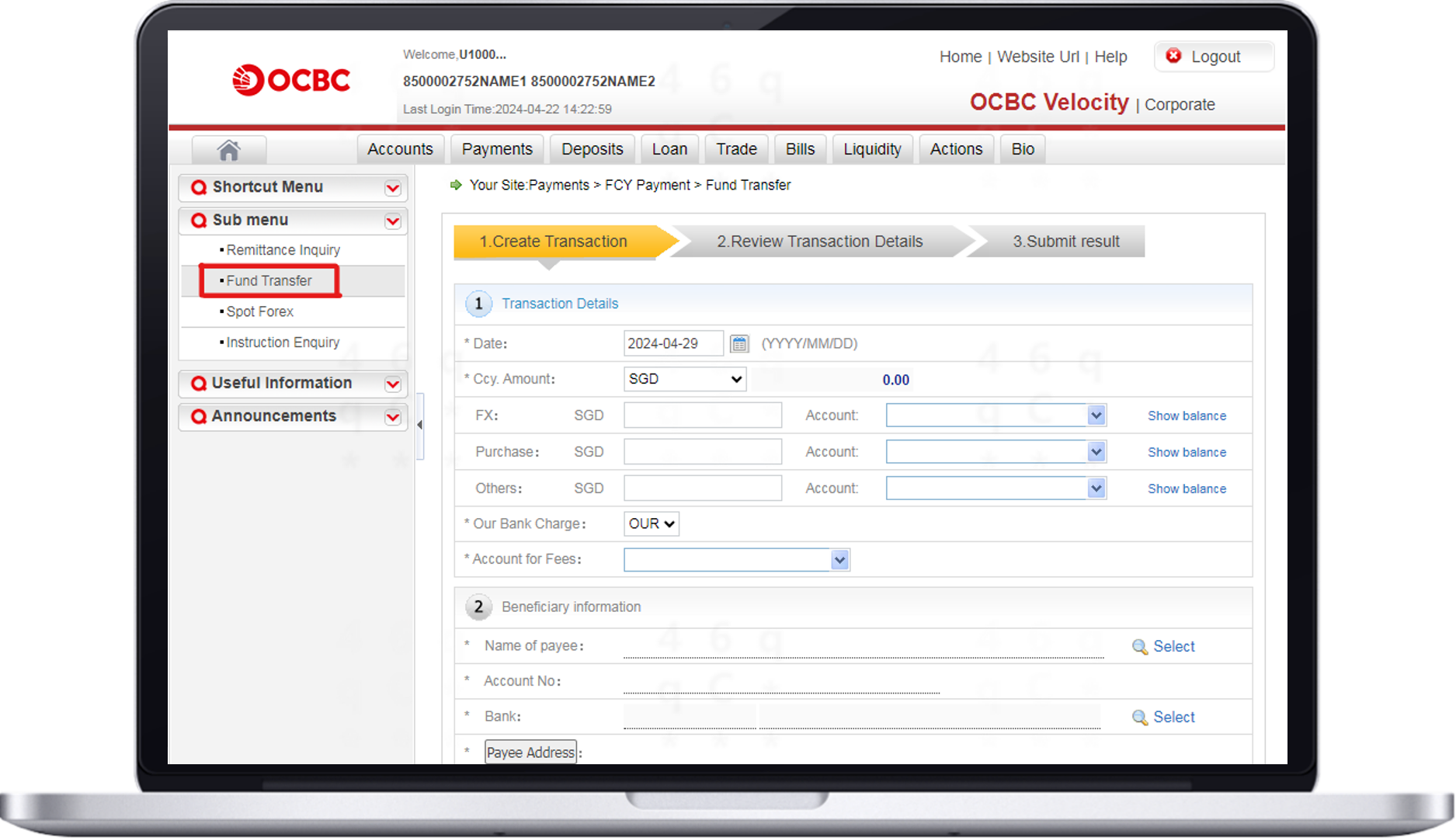Select Fund Transfer in sub menu
1456x838 pixels.
[269, 281]
